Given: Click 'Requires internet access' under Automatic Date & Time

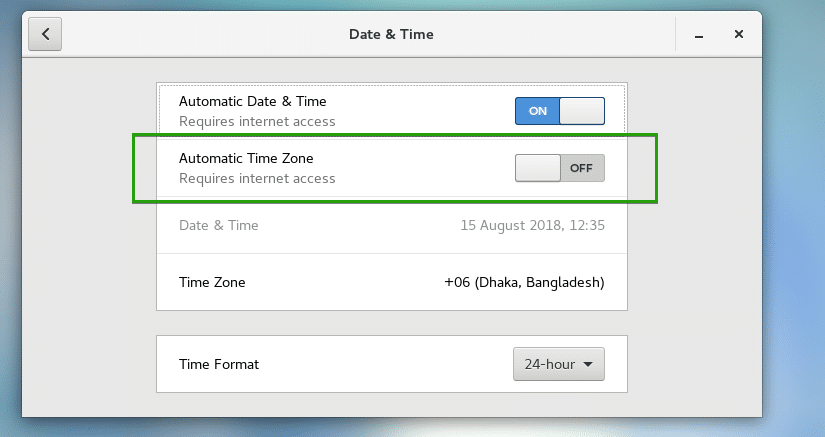Looking at the screenshot, I should click(257, 122).
